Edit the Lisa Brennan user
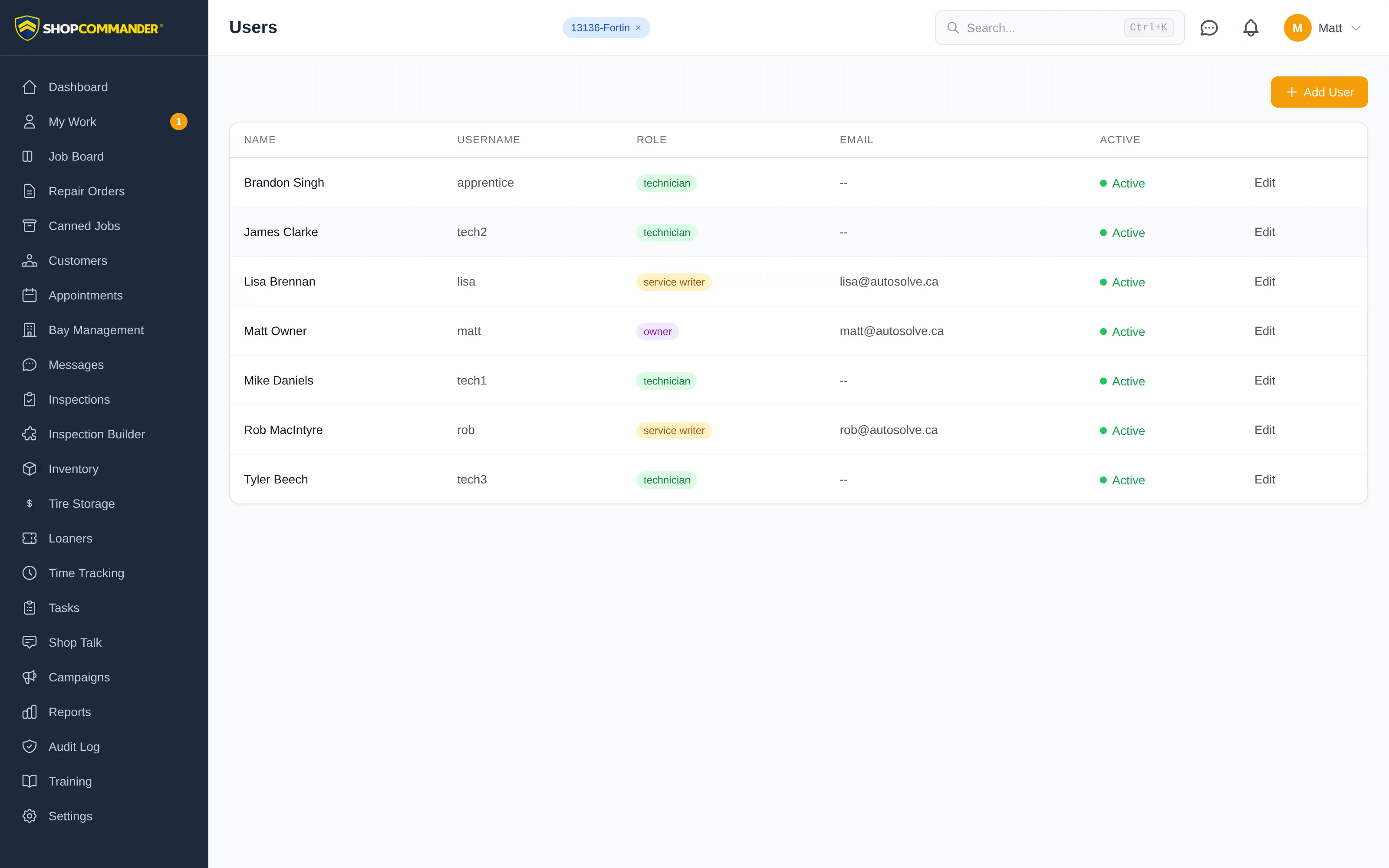1389x868 pixels. pos(1264,281)
